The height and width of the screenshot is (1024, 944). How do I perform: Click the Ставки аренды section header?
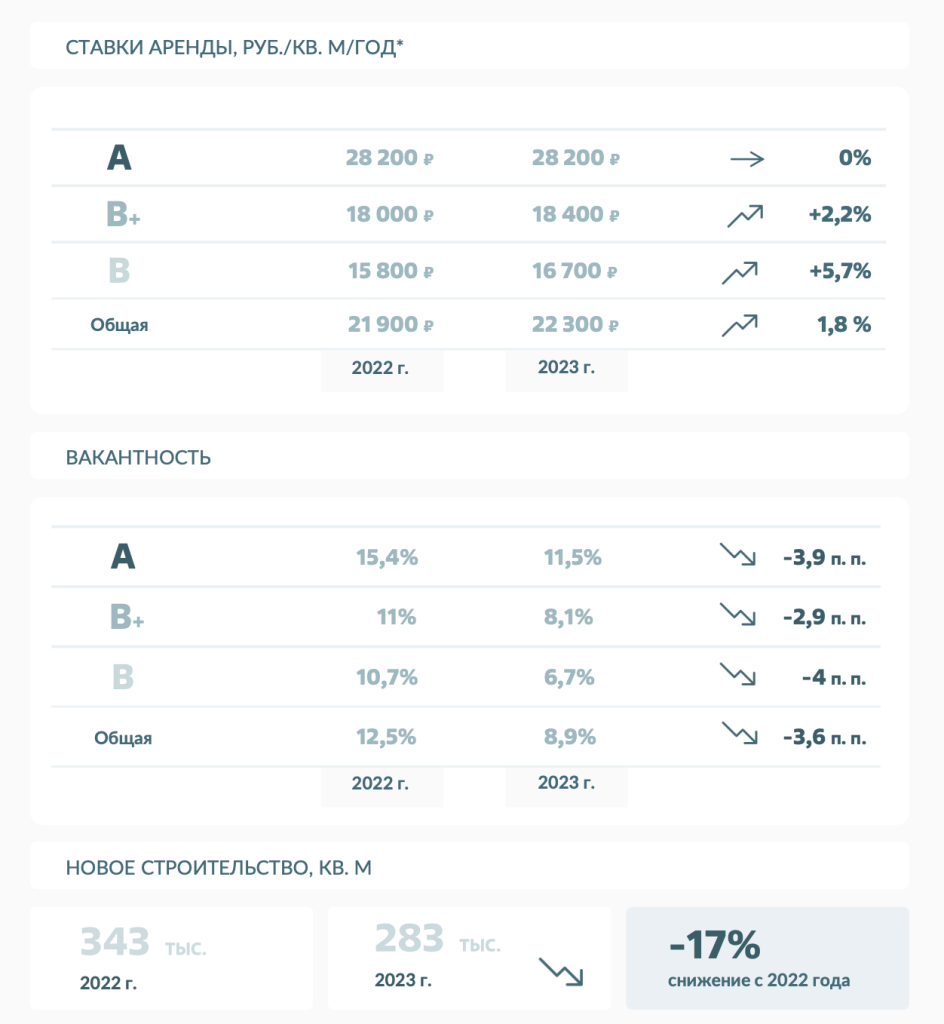pos(234,48)
